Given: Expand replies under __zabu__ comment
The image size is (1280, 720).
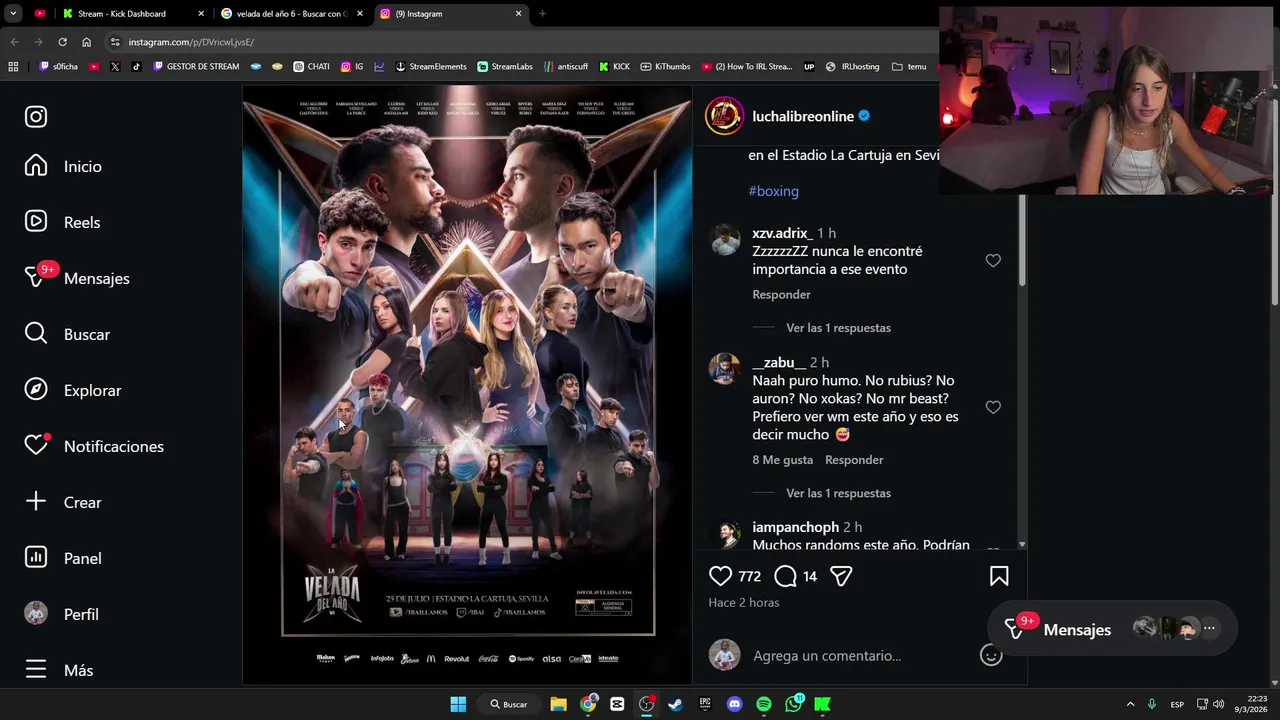Looking at the screenshot, I should (x=838, y=493).
